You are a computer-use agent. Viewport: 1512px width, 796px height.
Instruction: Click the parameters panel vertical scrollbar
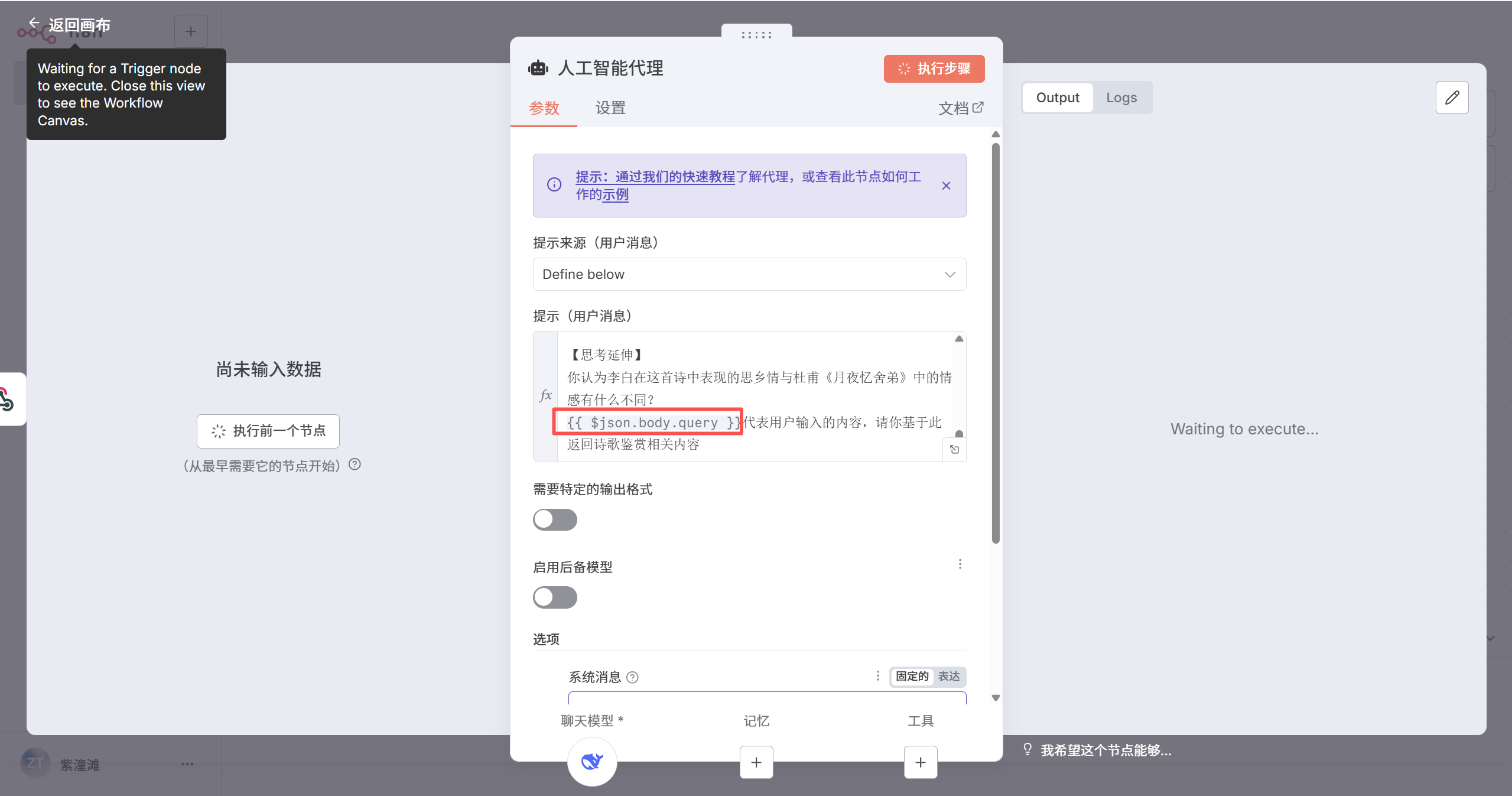tap(996, 343)
